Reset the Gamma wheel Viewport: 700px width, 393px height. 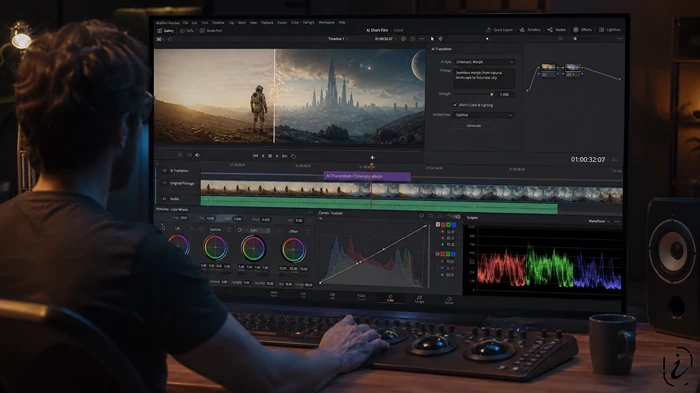(x=229, y=230)
